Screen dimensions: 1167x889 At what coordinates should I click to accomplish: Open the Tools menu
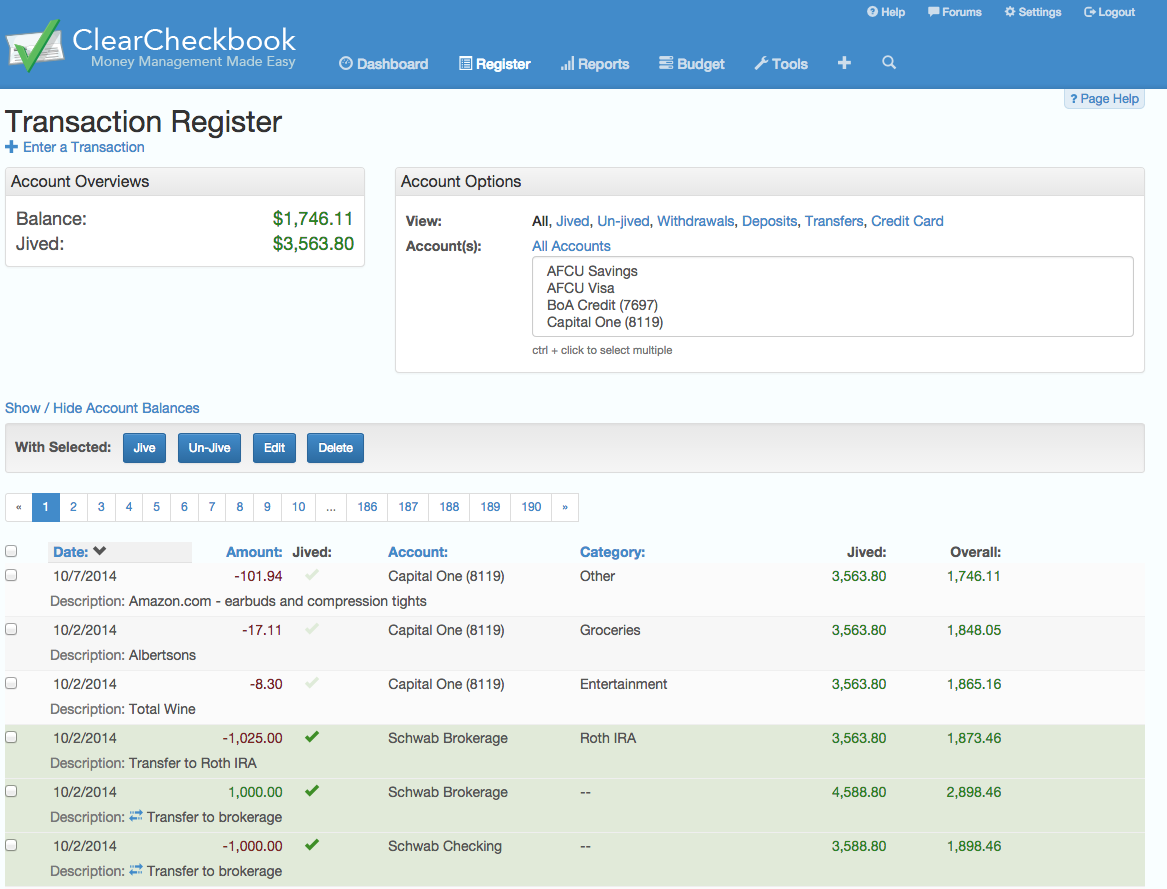pyautogui.click(x=780, y=64)
